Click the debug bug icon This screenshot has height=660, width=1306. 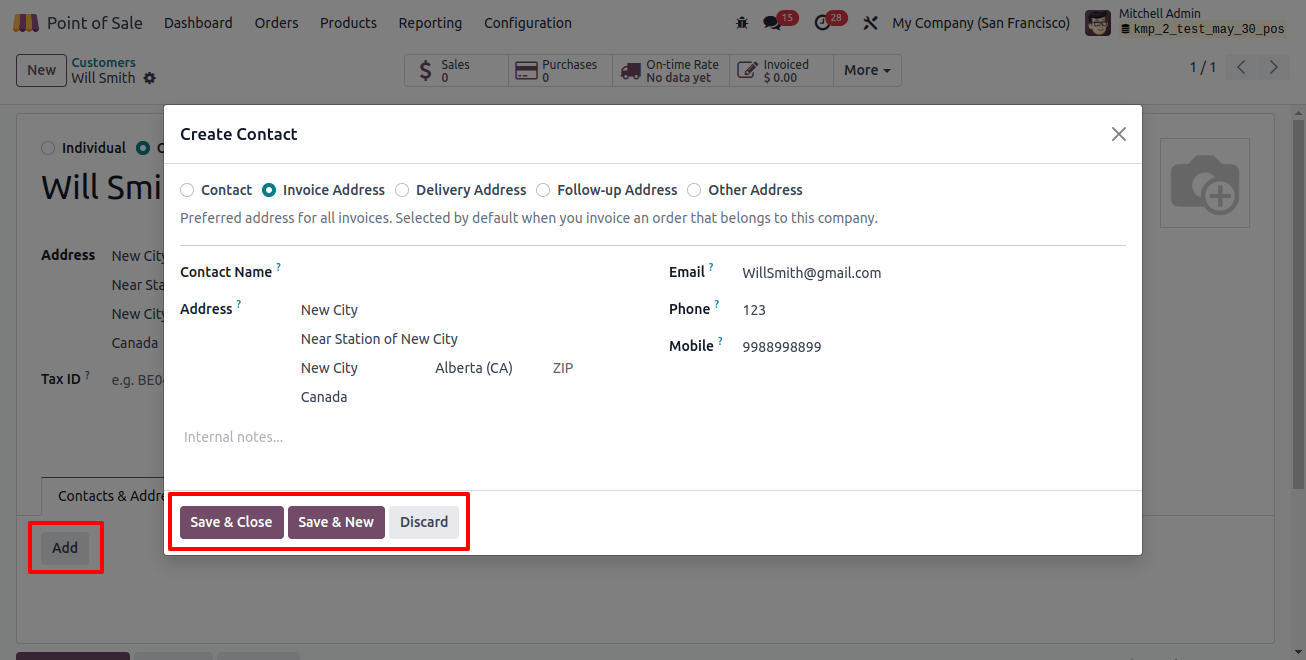pos(741,22)
